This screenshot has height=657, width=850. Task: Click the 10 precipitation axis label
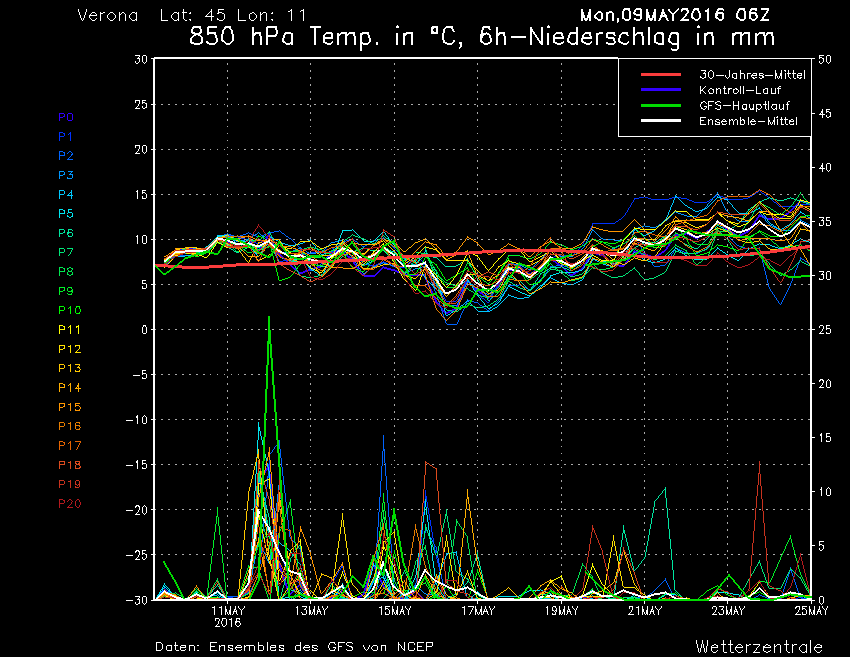pos(825,492)
